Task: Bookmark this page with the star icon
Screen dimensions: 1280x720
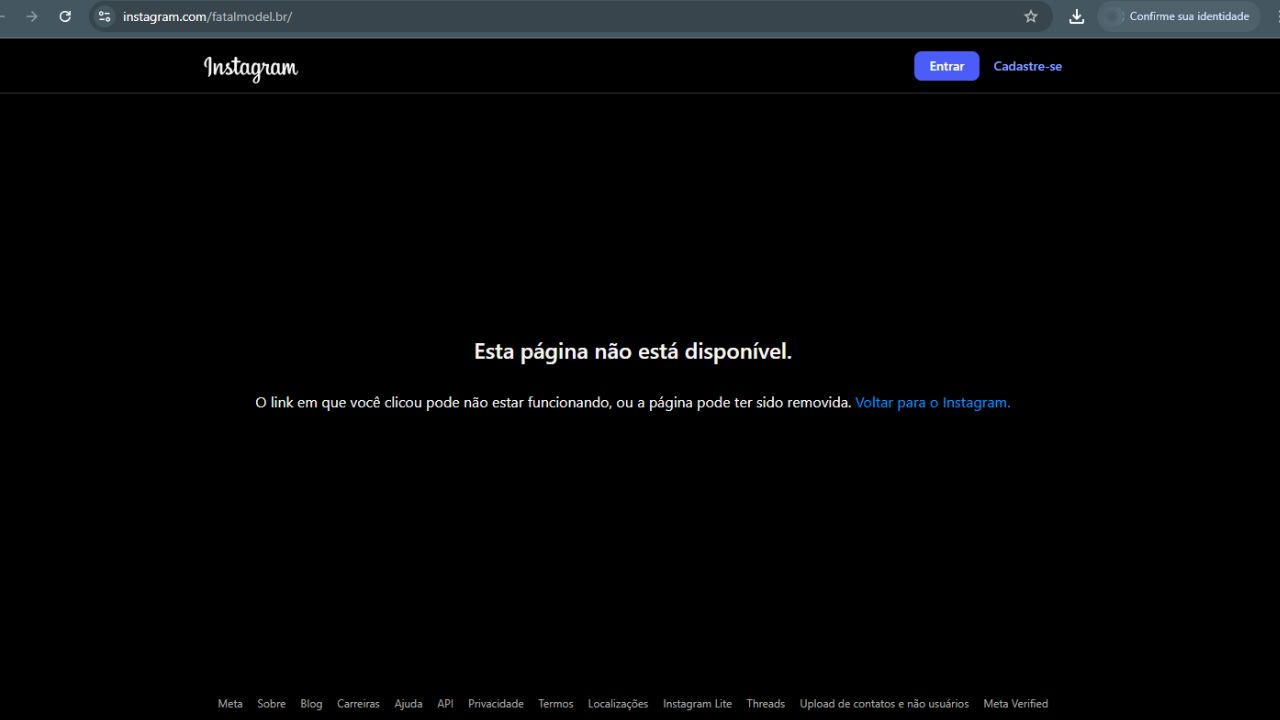Action: (1031, 16)
